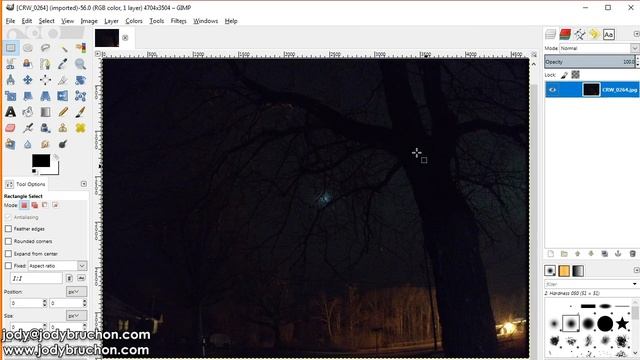The height and width of the screenshot is (360, 640).
Task: Select the Free Select lasso tool
Action: point(45,48)
